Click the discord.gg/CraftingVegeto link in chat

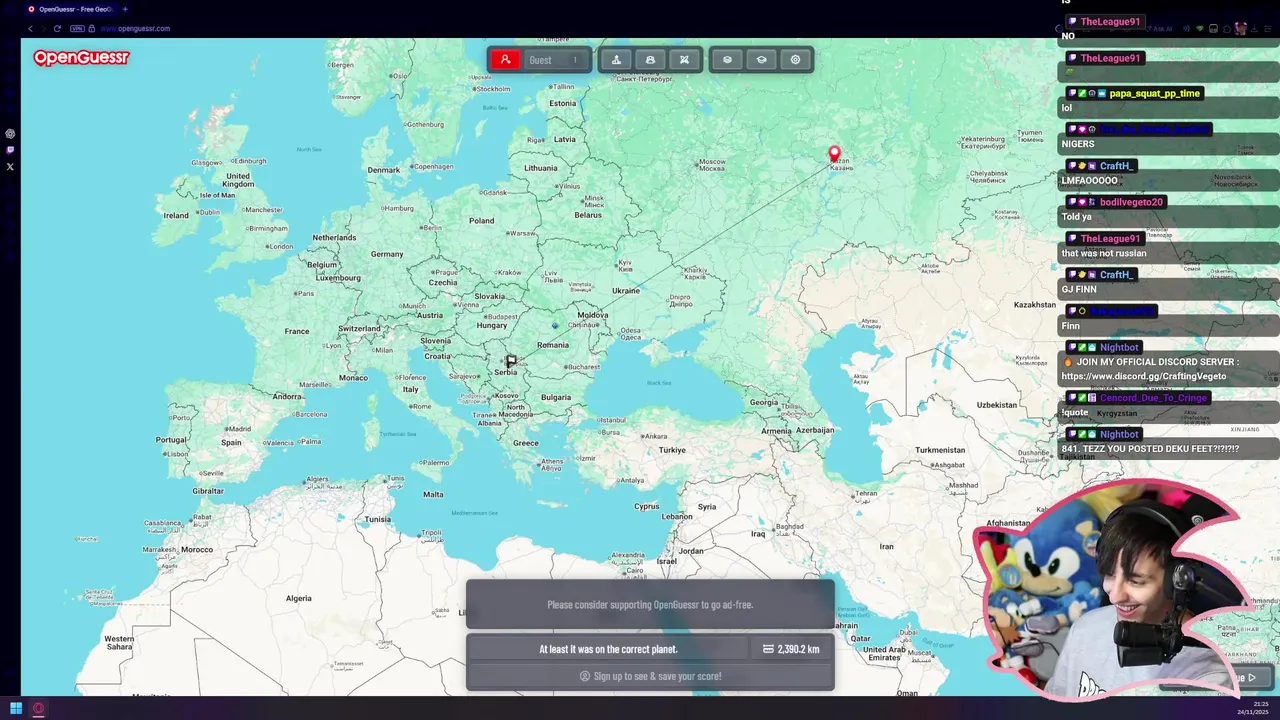(1143, 376)
